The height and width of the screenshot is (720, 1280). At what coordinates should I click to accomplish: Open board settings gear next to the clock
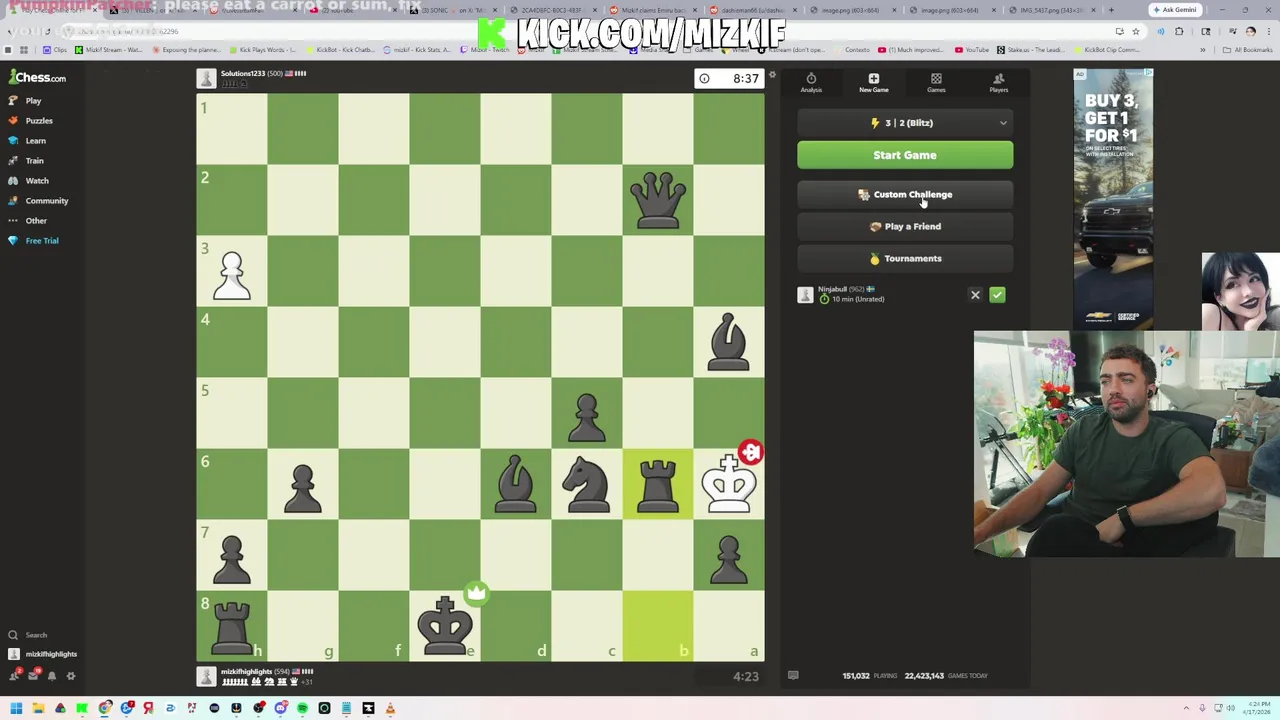pyautogui.click(x=772, y=75)
